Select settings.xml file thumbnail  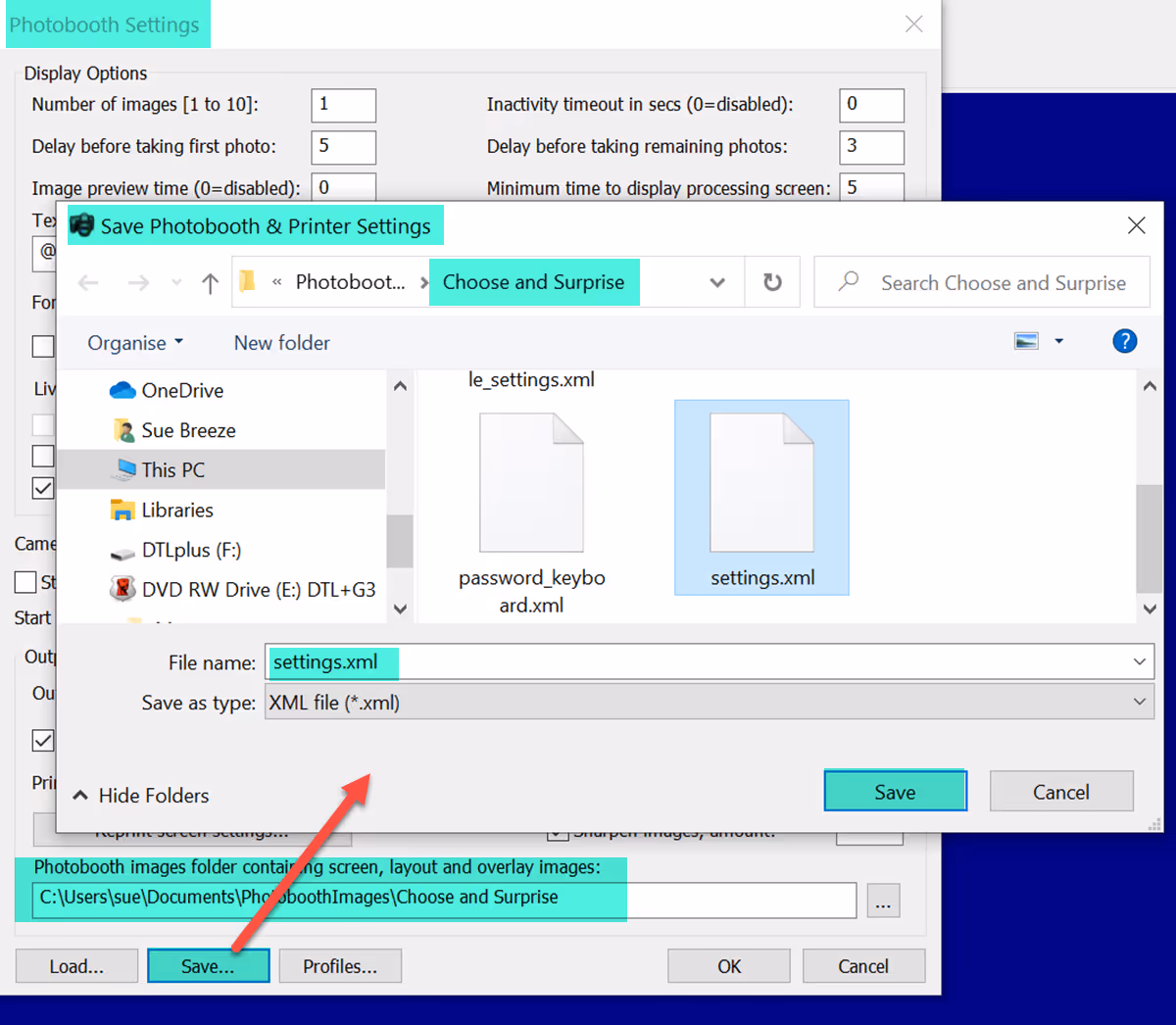pos(761,498)
